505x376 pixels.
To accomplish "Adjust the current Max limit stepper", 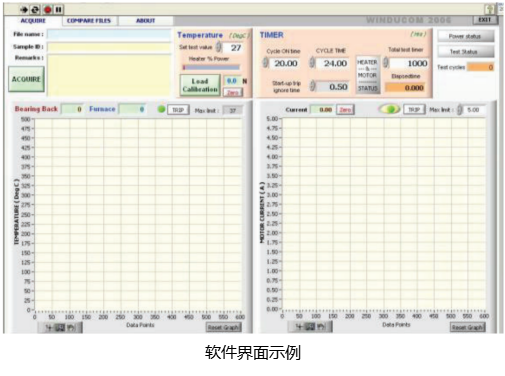I will pyautogui.click(x=460, y=110).
